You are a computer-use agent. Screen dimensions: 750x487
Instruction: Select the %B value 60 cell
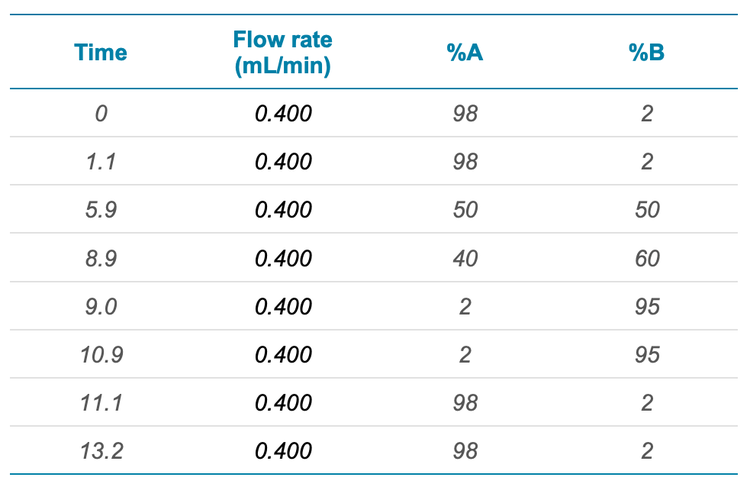point(647,258)
